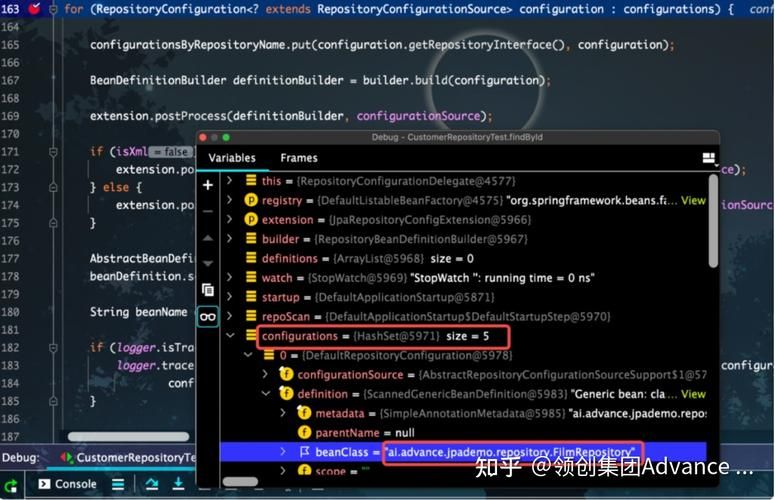
Task: Collapse the 'configurations' HashSet node
Action: click(x=230, y=336)
